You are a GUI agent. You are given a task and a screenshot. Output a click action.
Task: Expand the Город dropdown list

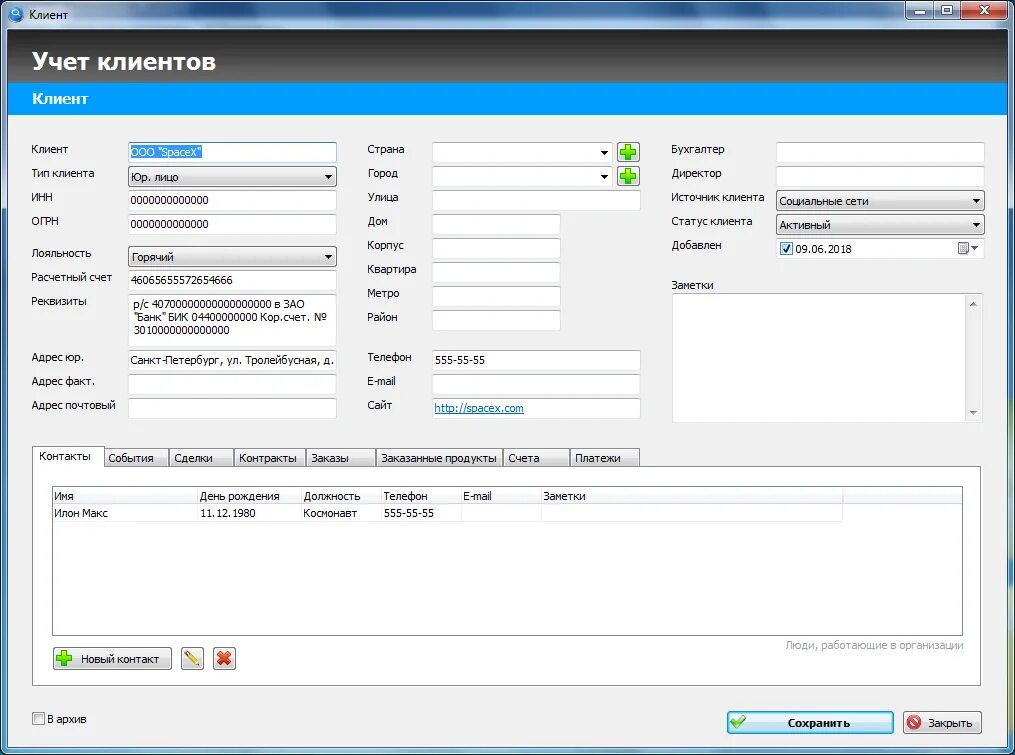tap(603, 177)
